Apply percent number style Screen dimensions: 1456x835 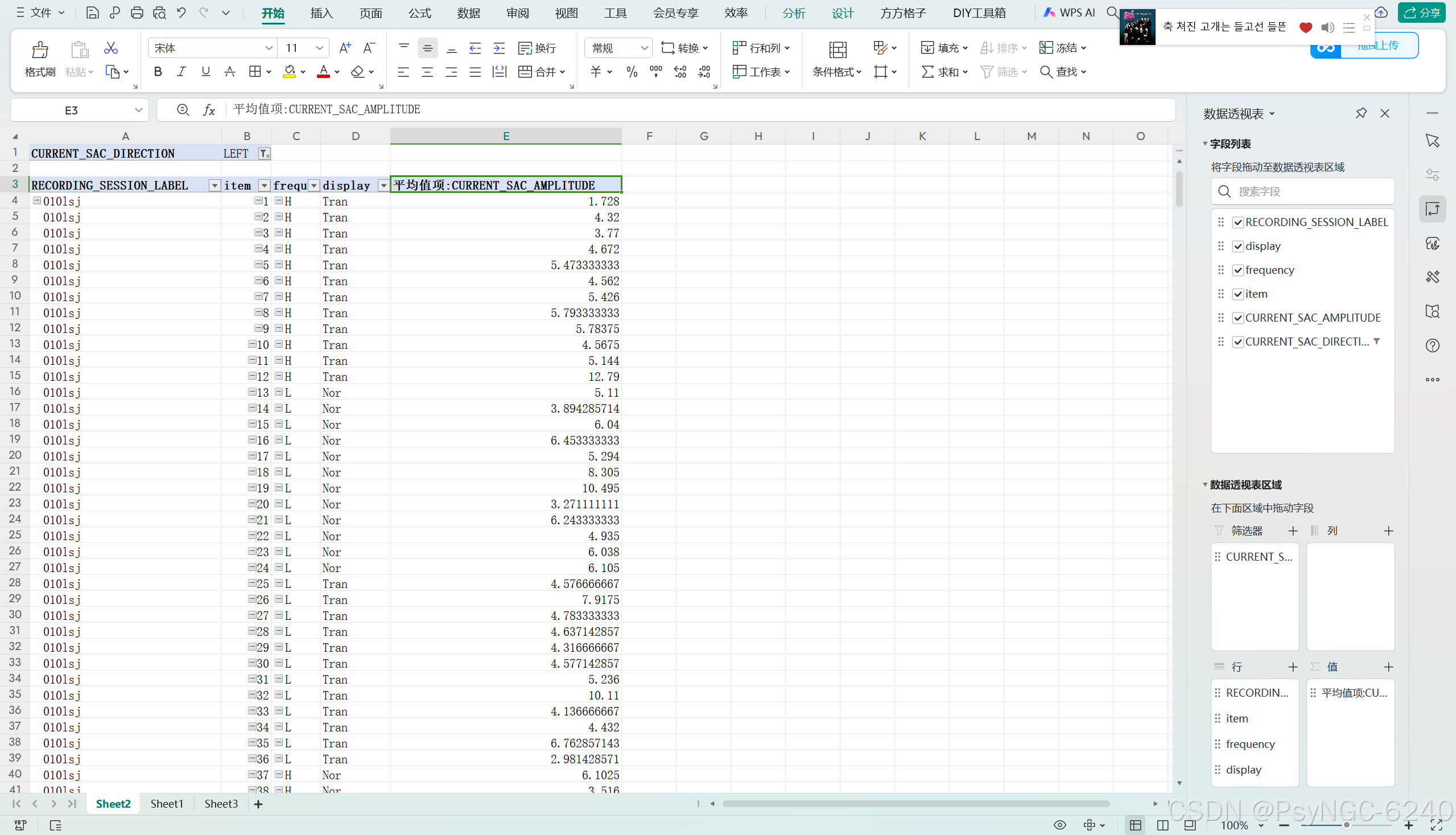632,72
